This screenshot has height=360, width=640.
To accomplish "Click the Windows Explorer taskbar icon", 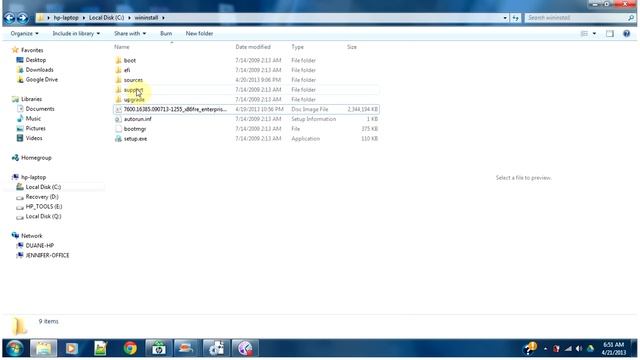I will (43, 349).
